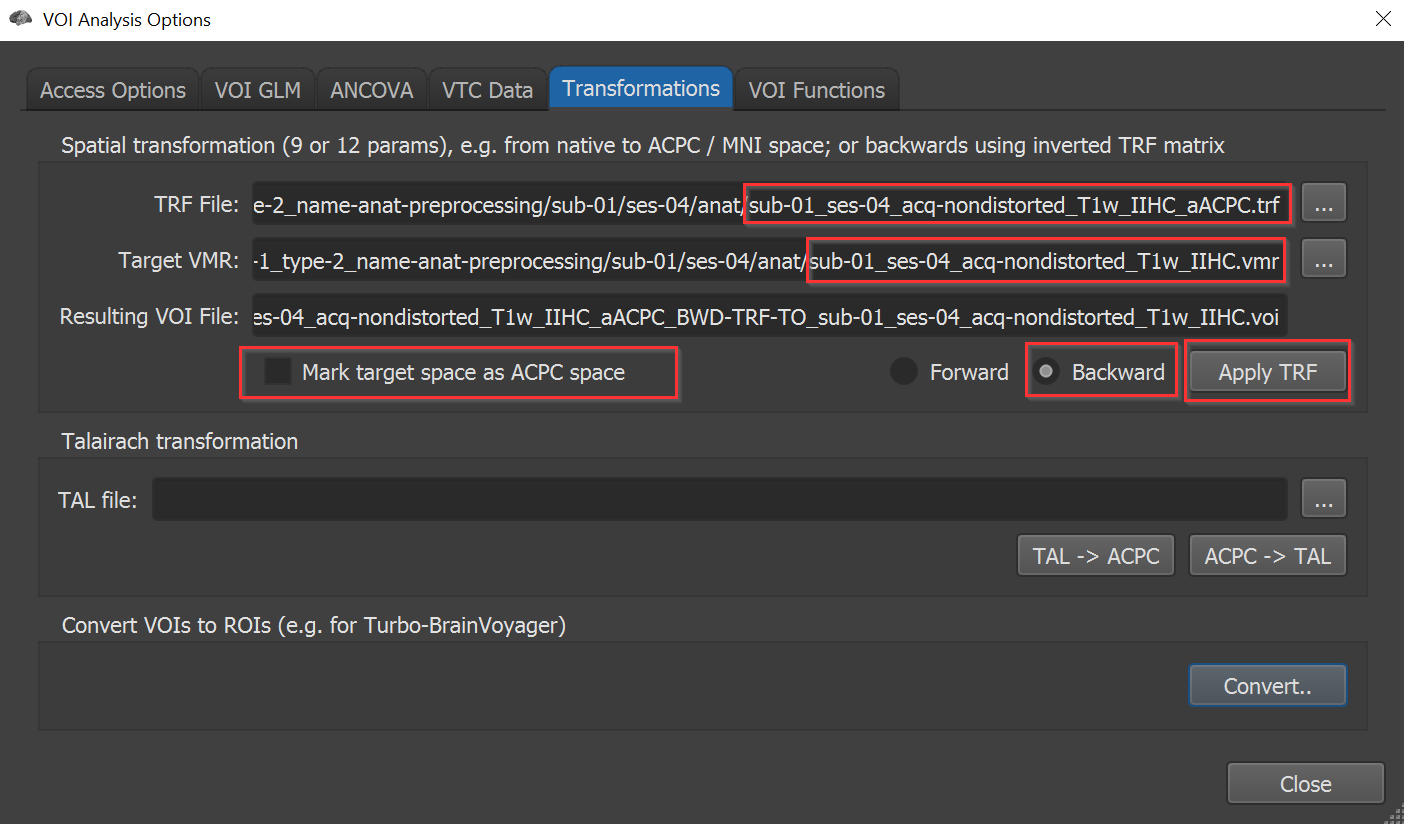Select the Forward radio button
This screenshot has width=1404, height=824.
pyautogui.click(x=904, y=373)
